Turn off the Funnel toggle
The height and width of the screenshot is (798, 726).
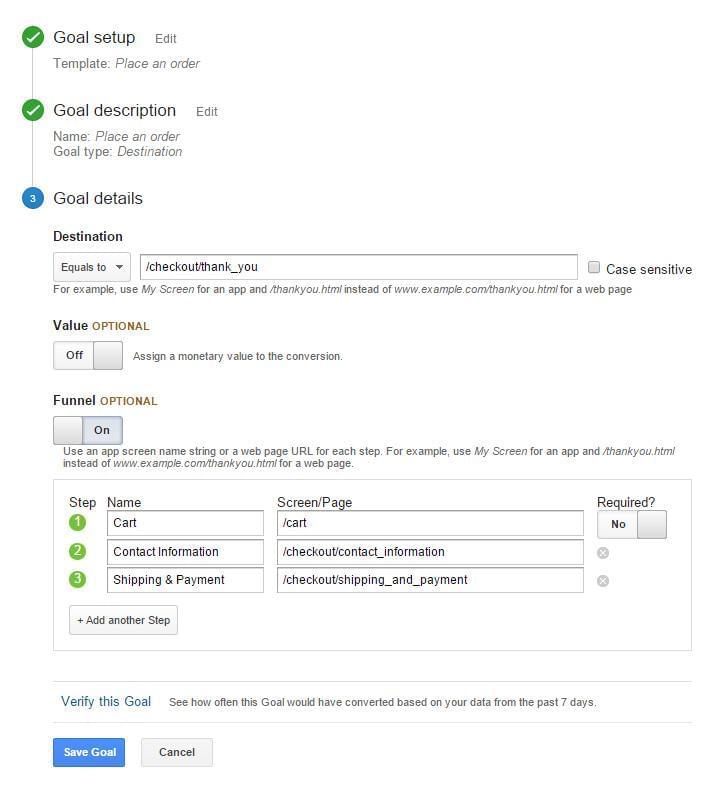[88, 430]
